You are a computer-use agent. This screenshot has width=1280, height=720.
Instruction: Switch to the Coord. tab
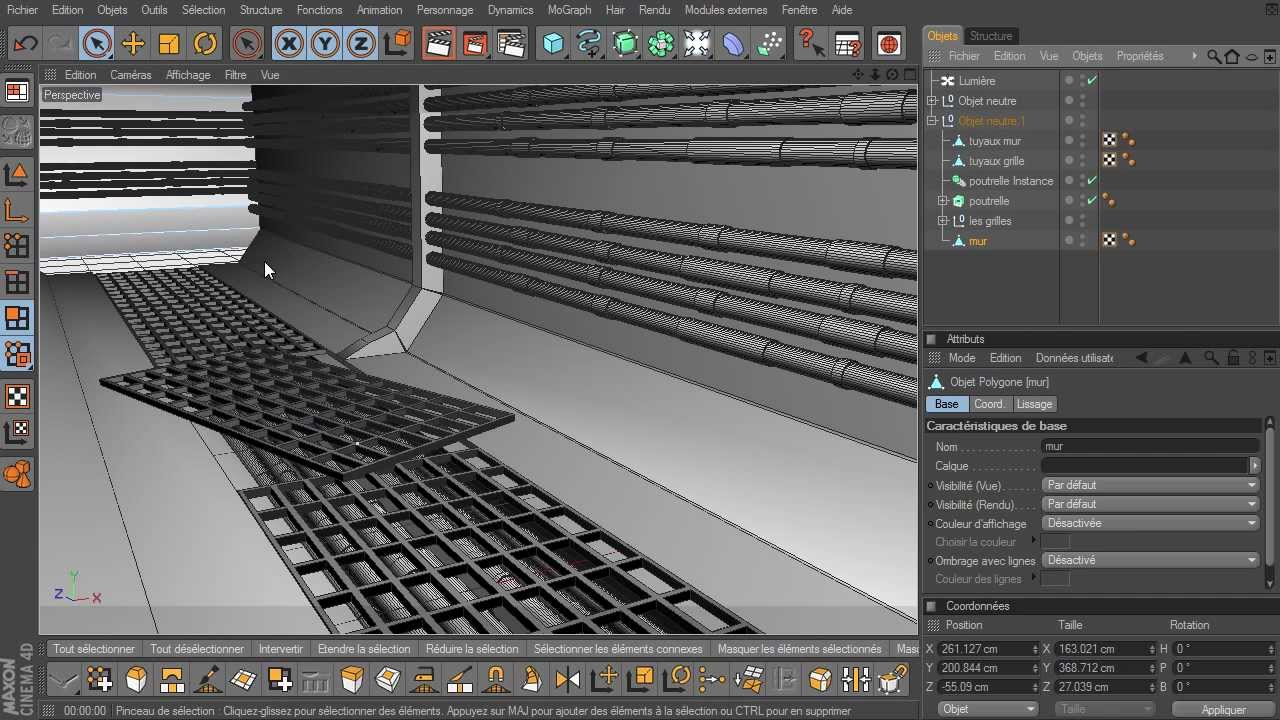(x=989, y=404)
